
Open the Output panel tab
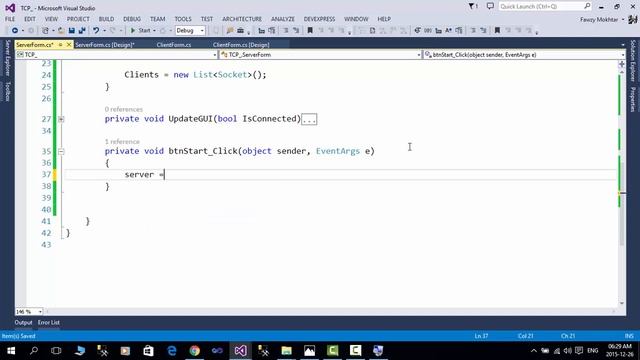(x=23, y=322)
